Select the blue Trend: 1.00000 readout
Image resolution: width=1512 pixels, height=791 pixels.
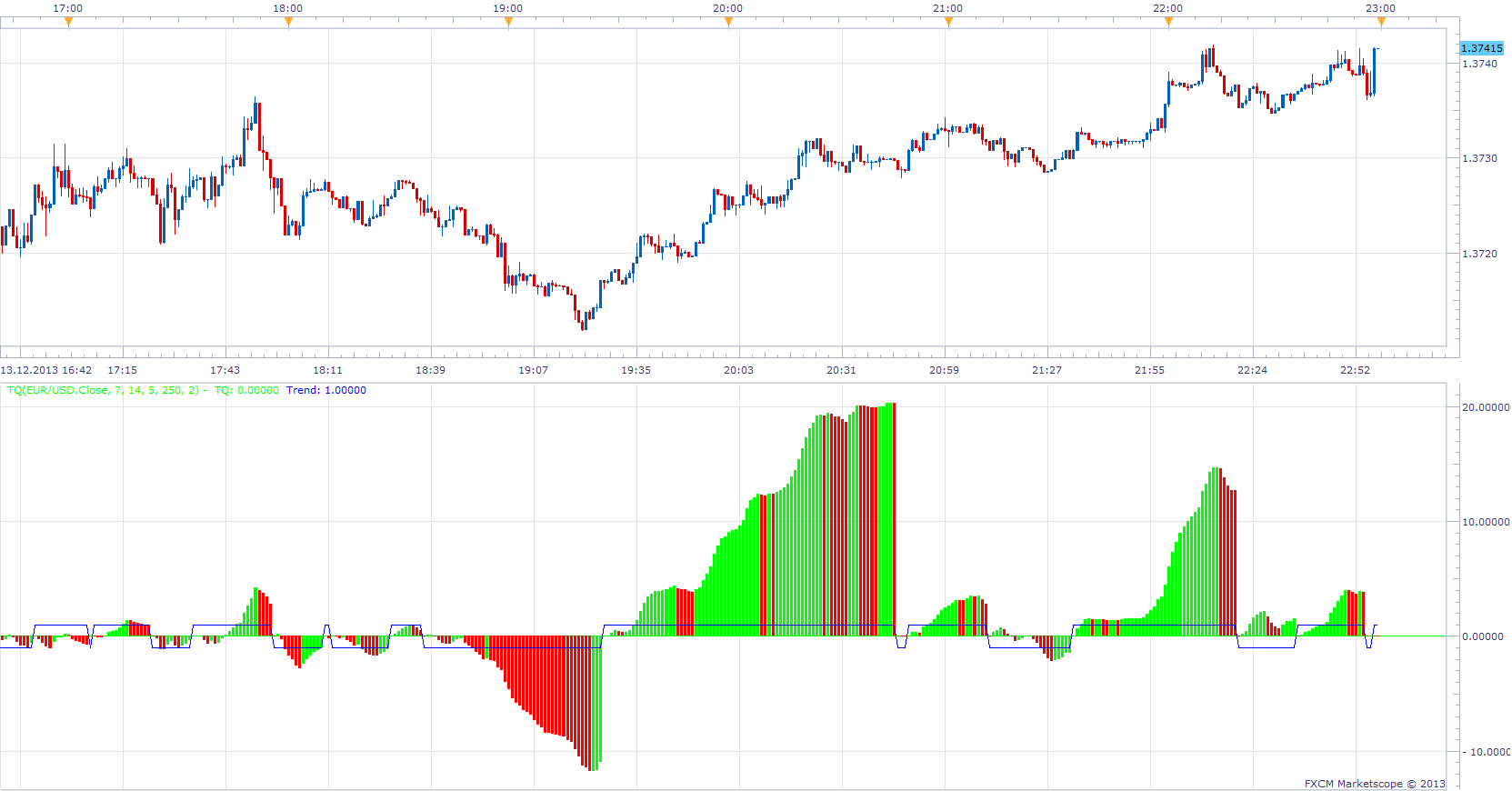(326, 390)
